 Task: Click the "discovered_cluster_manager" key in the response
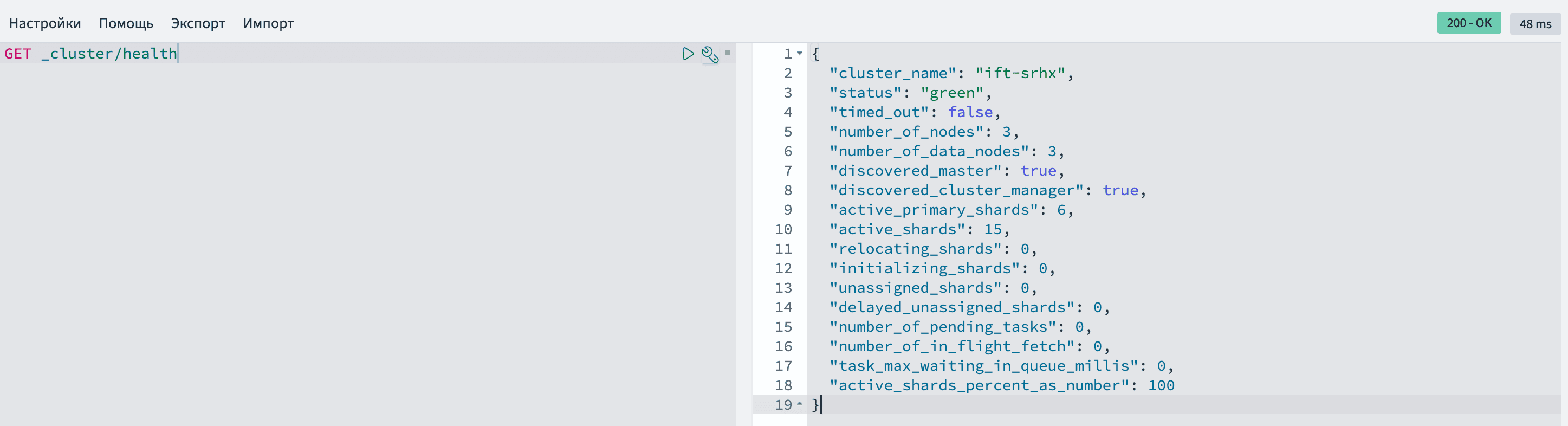[x=956, y=190]
